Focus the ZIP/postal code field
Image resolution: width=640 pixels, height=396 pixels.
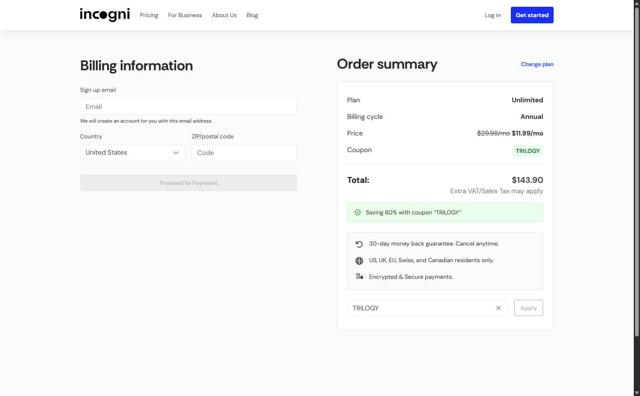244,153
